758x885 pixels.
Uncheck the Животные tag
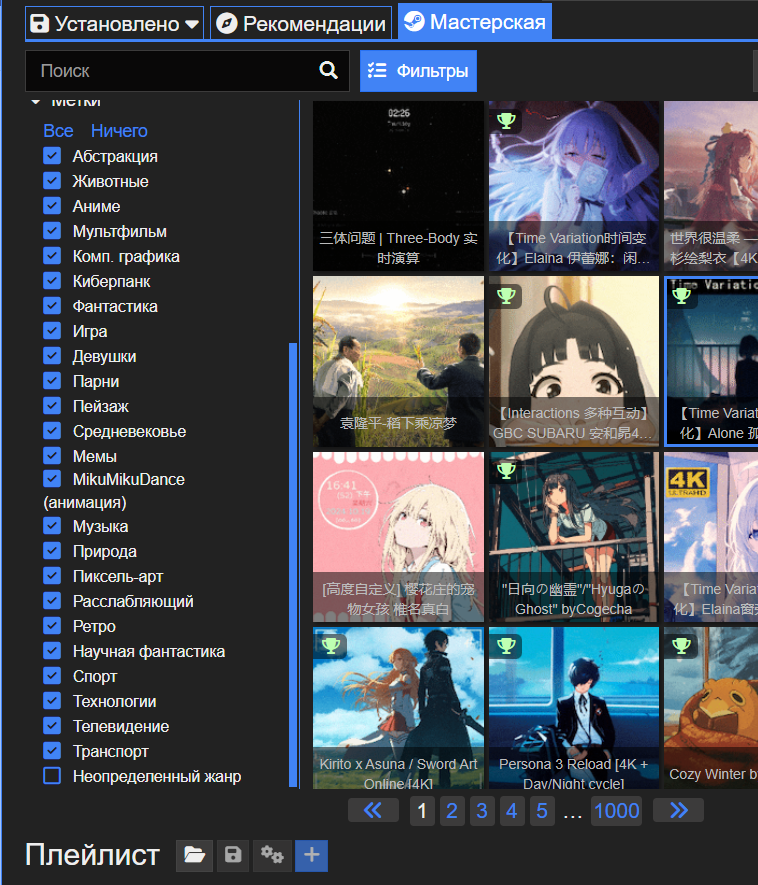(x=52, y=181)
